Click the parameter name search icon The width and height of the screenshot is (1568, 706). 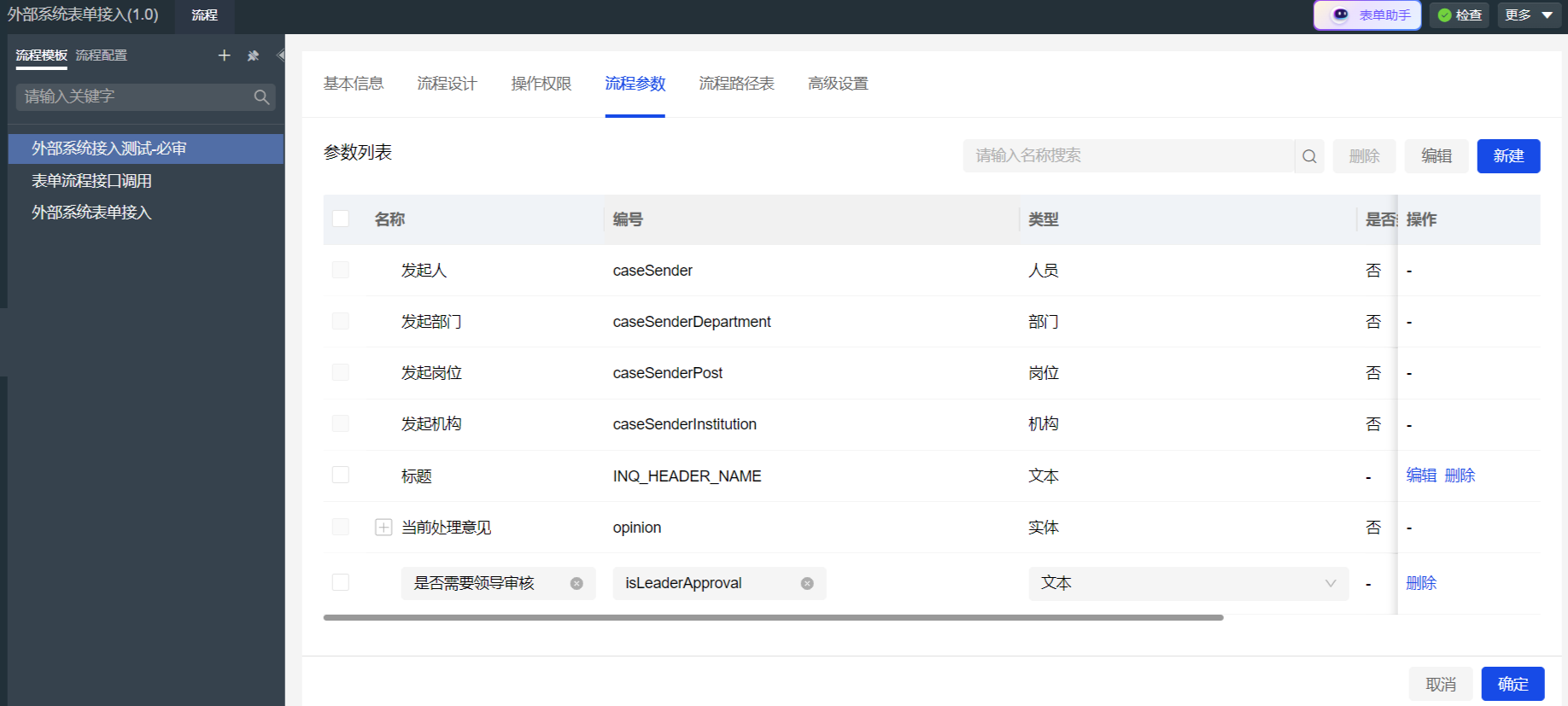(x=1309, y=156)
